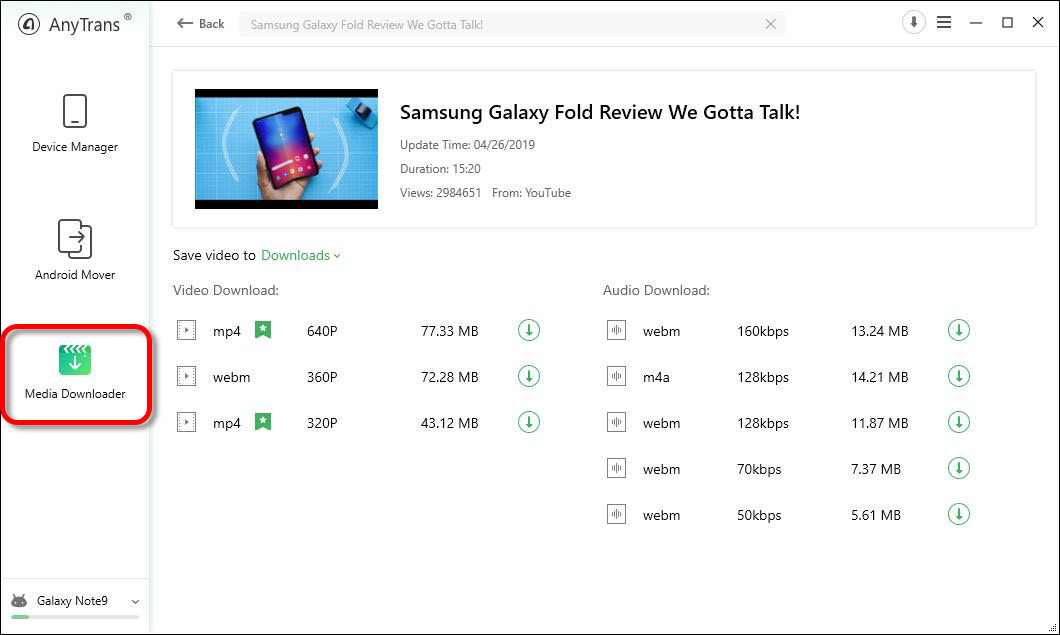Download the mp4 320P video

click(529, 423)
